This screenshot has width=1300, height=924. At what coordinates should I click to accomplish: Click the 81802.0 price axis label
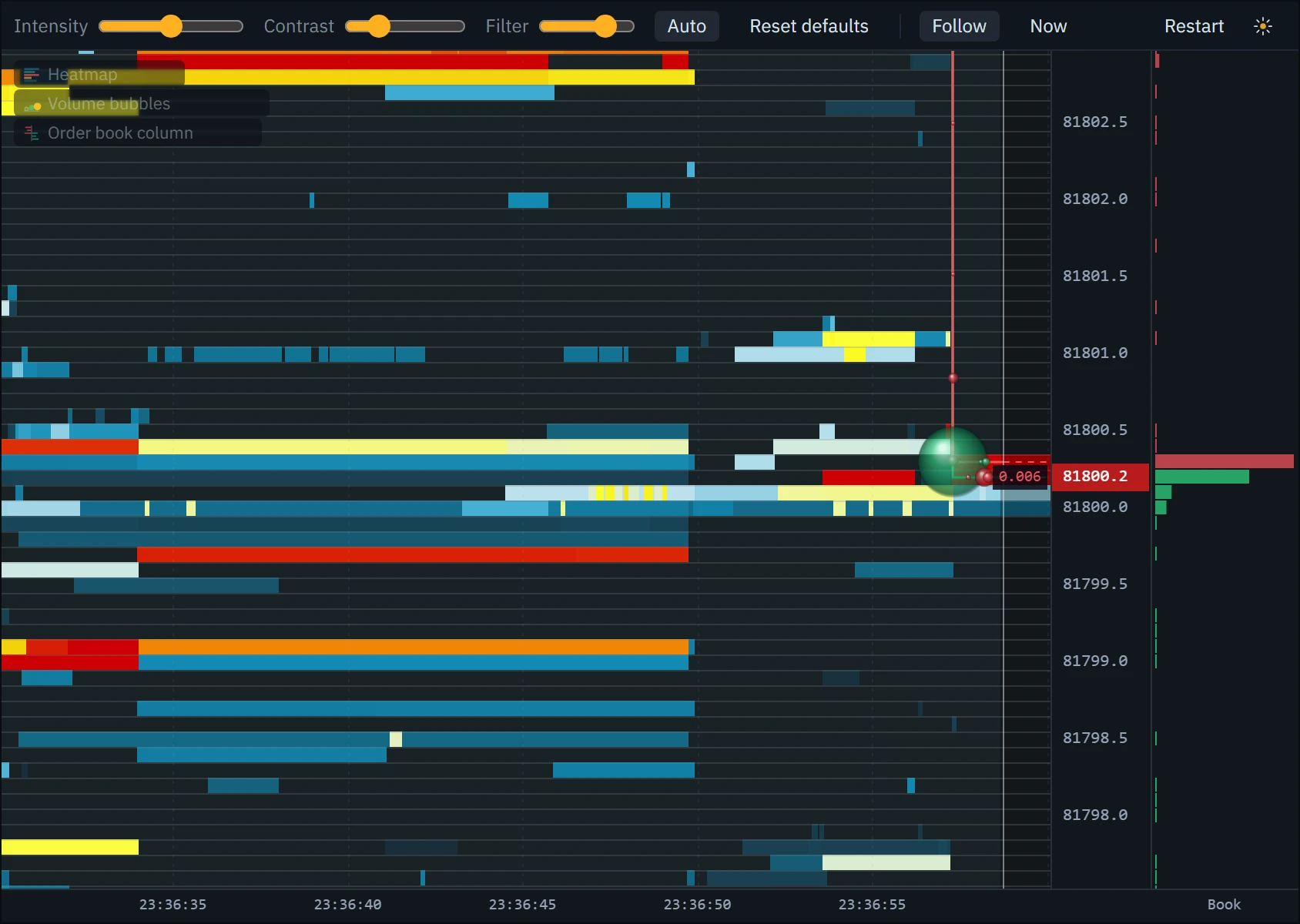point(1094,199)
